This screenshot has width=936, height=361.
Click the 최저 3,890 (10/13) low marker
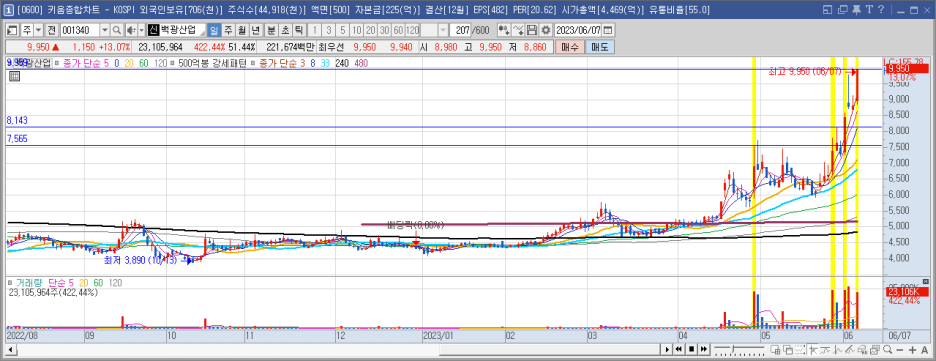(141, 260)
